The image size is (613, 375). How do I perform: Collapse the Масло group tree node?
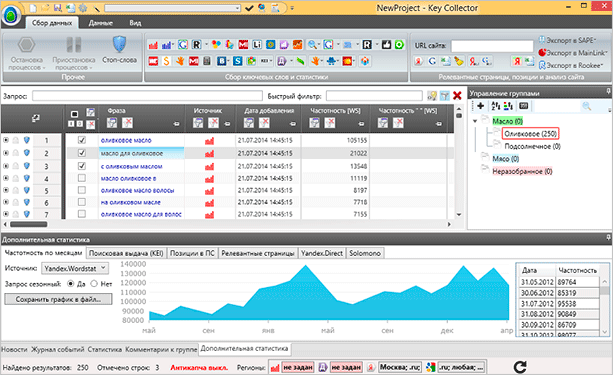(x=475, y=121)
